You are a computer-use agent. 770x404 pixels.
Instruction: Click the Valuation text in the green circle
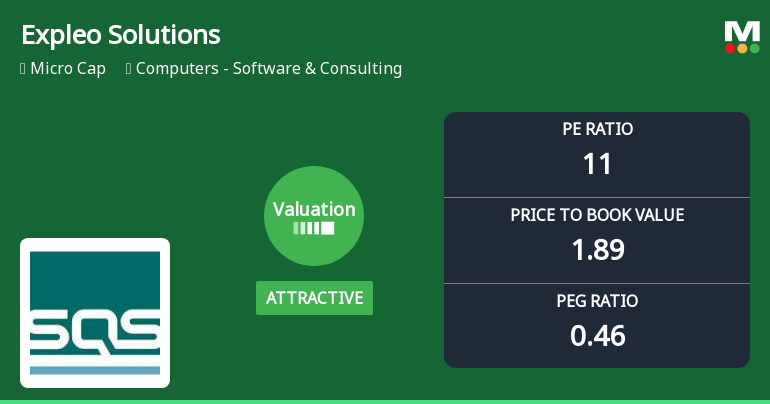314,209
